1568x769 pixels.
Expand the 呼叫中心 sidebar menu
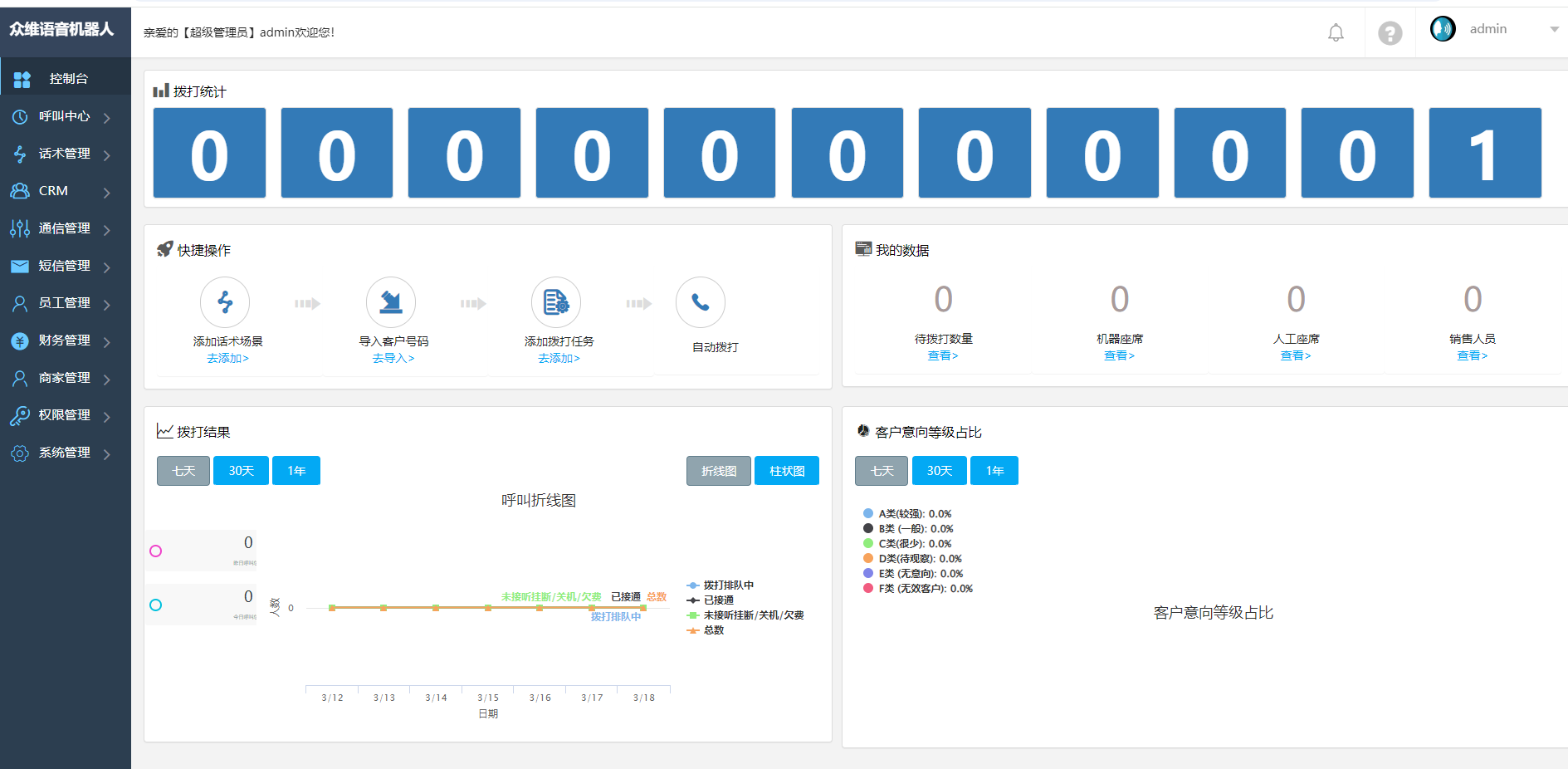(x=65, y=117)
